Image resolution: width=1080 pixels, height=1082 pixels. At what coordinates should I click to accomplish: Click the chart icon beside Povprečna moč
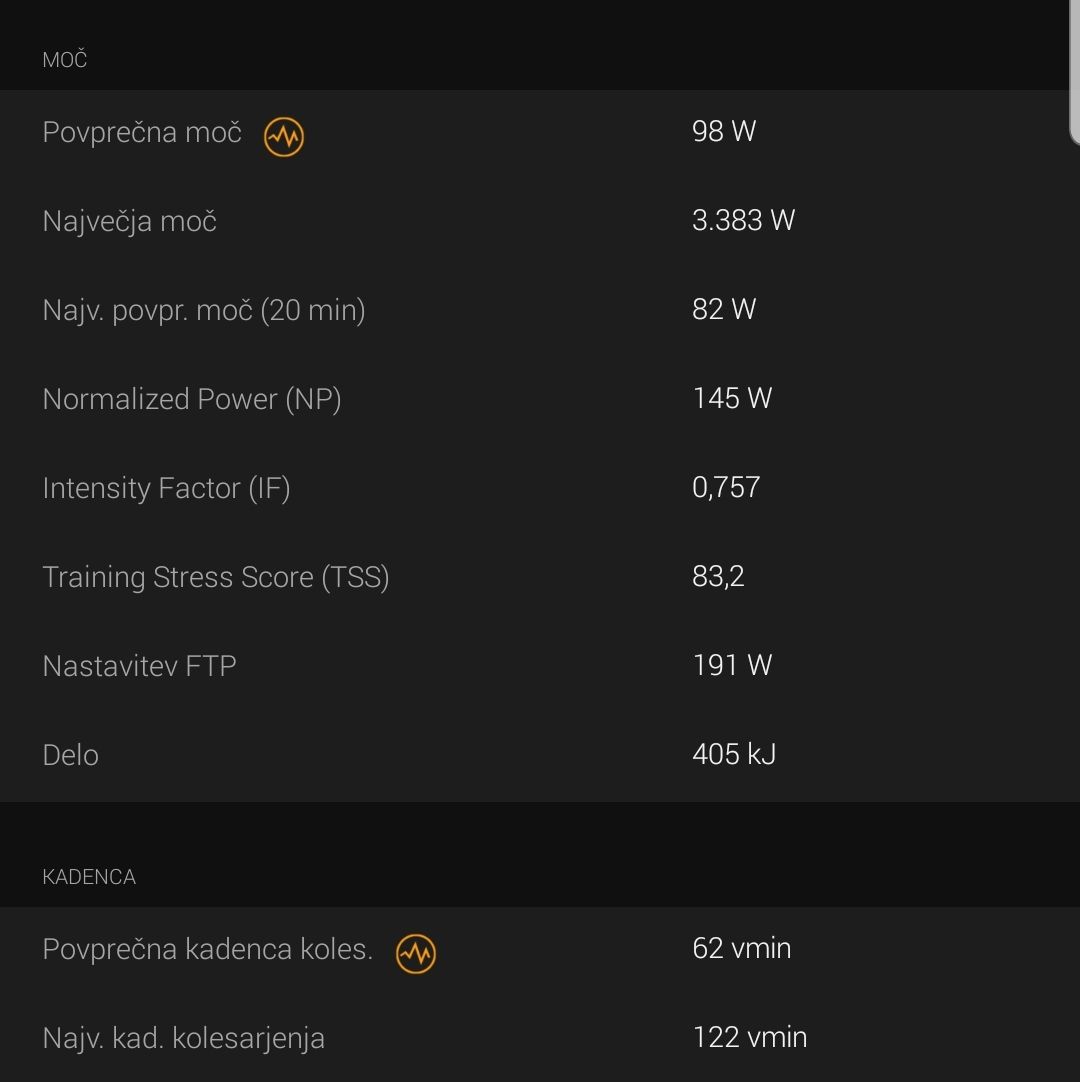click(x=284, y=137)
